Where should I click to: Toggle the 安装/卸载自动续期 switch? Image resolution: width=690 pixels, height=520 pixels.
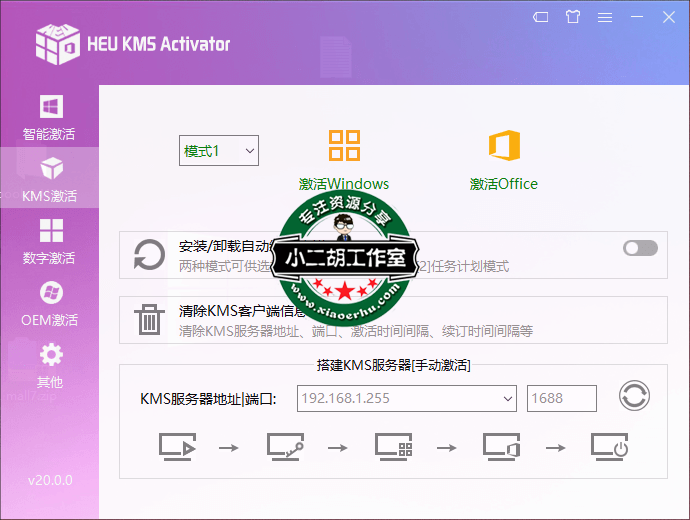coord(640,248)
